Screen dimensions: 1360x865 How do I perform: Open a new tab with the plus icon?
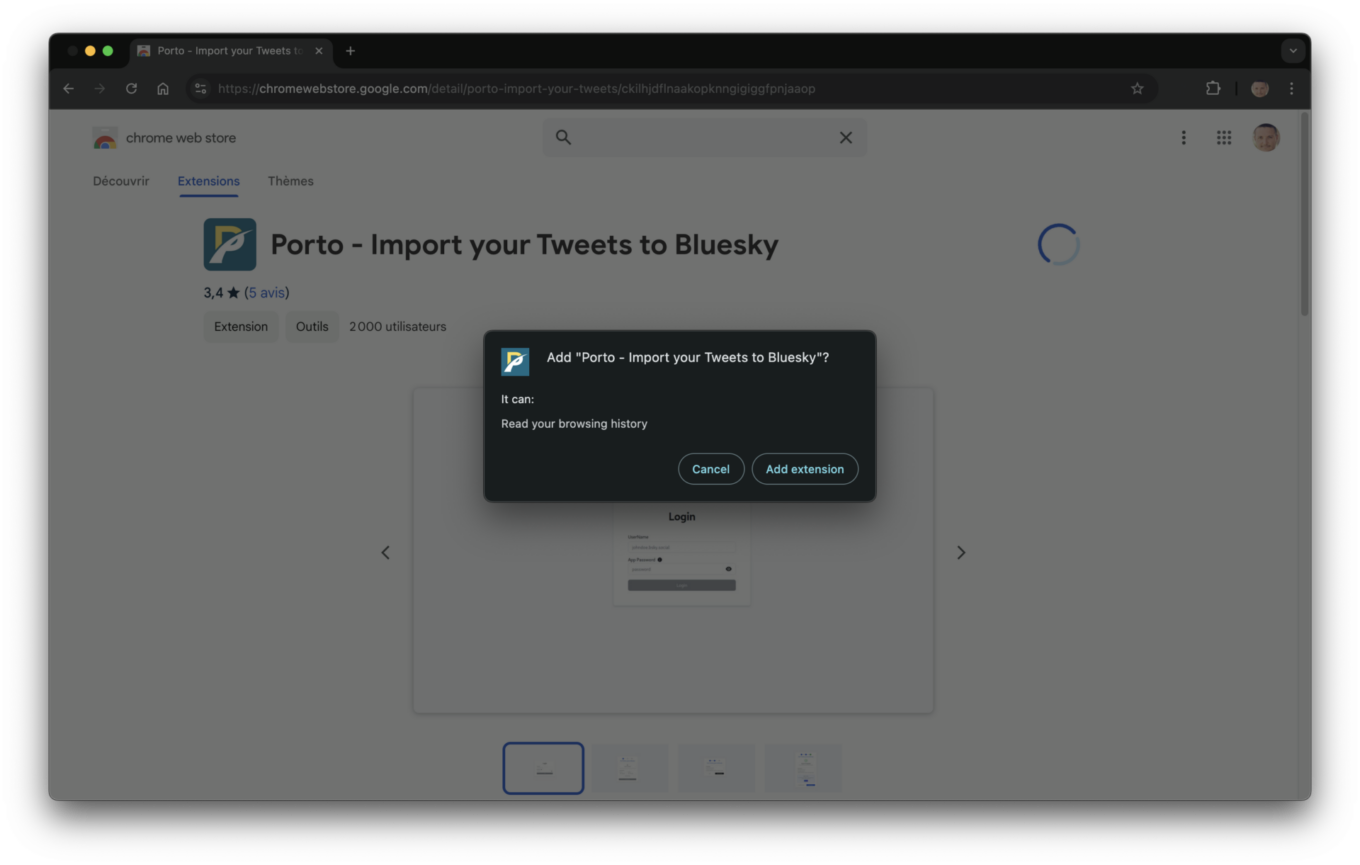pyautogui.click(x=350, y=51)
